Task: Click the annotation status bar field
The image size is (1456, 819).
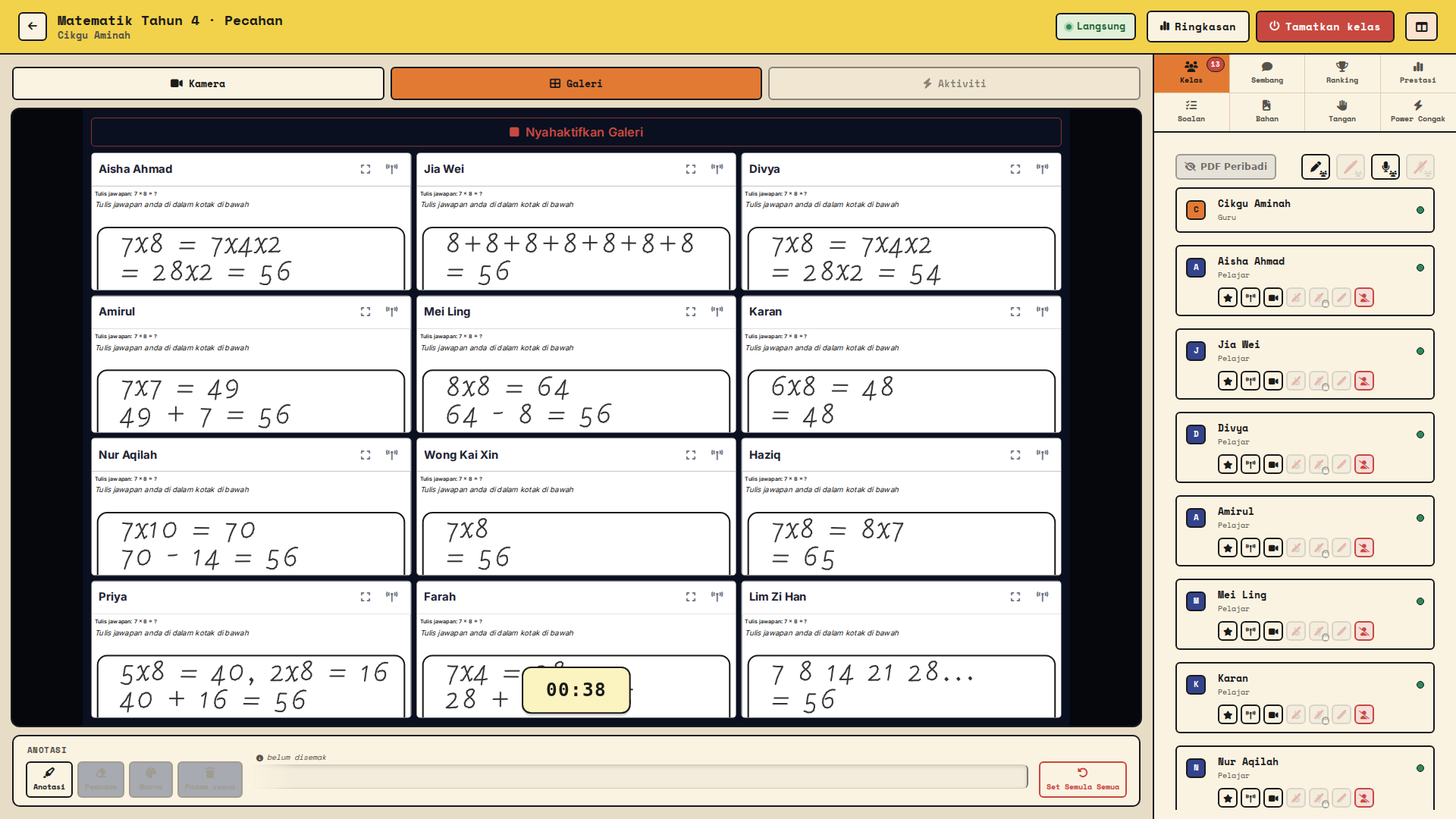Action: point(641,777)
